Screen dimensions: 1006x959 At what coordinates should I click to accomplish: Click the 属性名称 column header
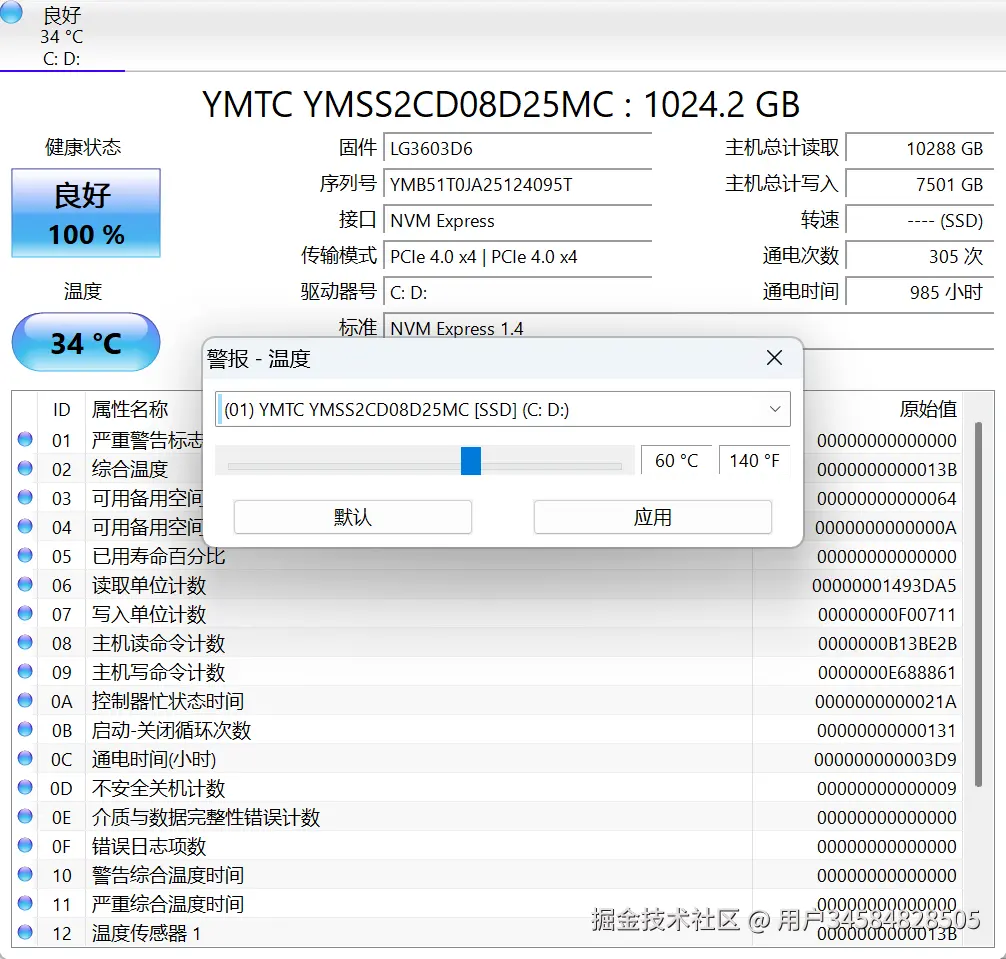[x=130, y=409]
